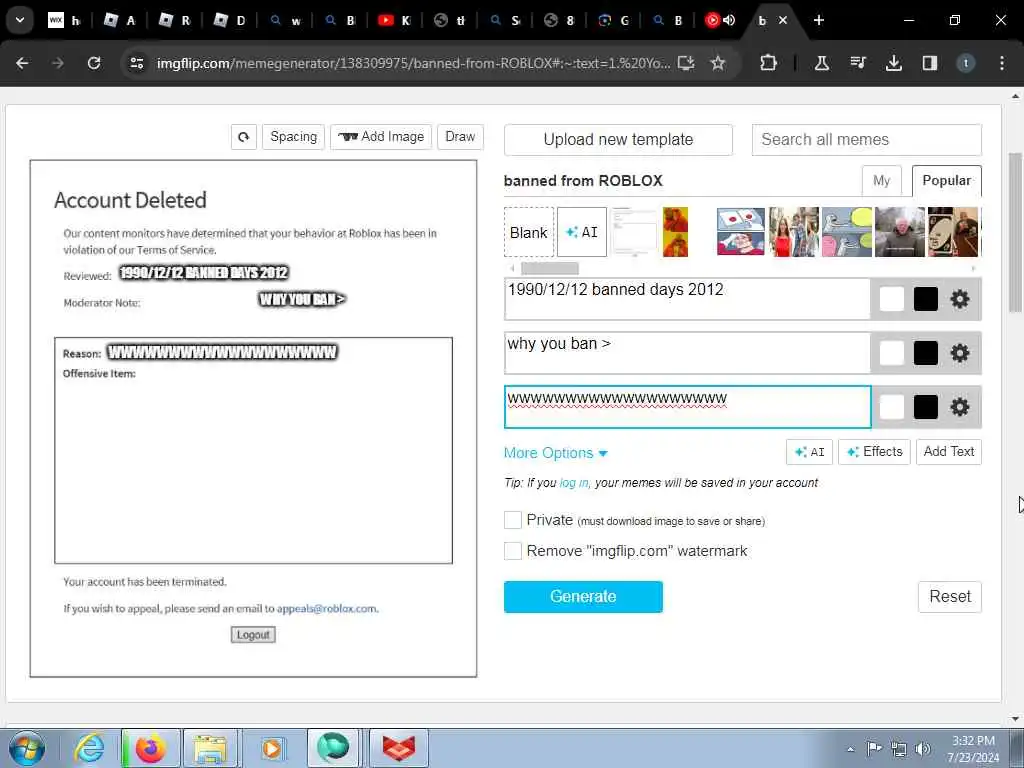This screenshot has width=1024, height=768.
Task: Click the browser forward arrow
Action: coord(58,63)
